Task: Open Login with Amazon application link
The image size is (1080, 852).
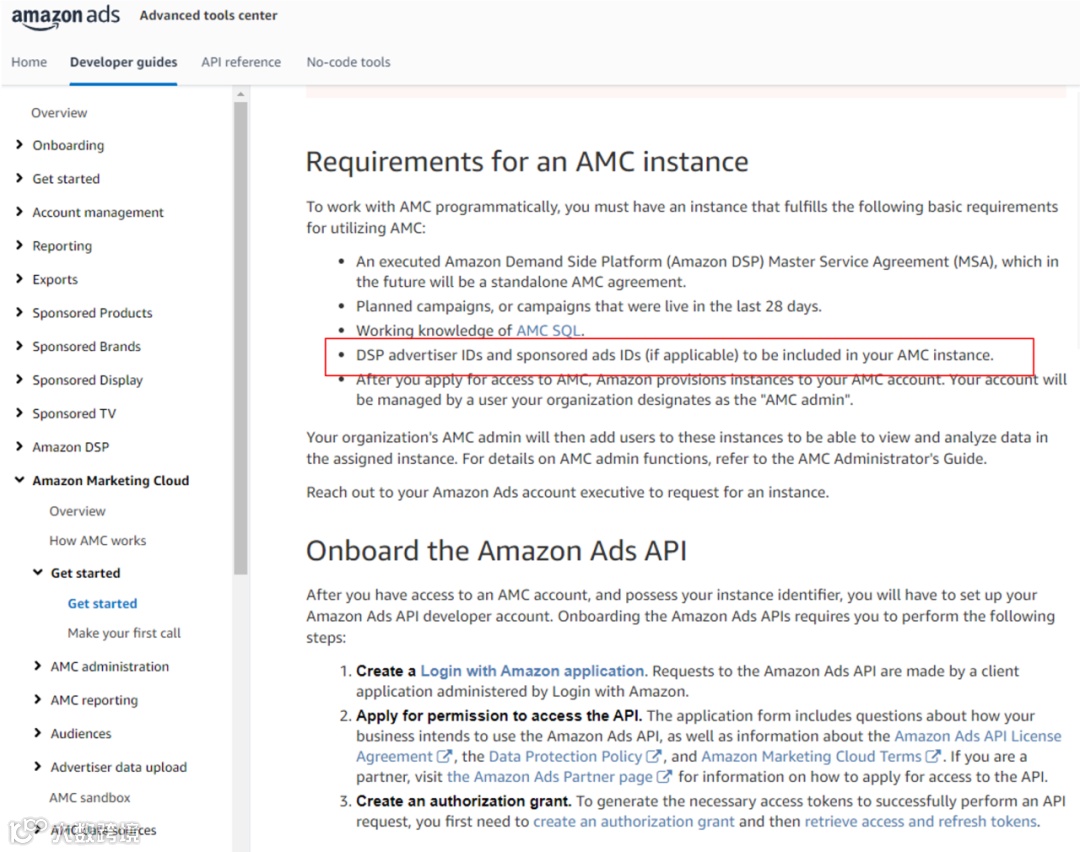Action: (x=532, y=671)
